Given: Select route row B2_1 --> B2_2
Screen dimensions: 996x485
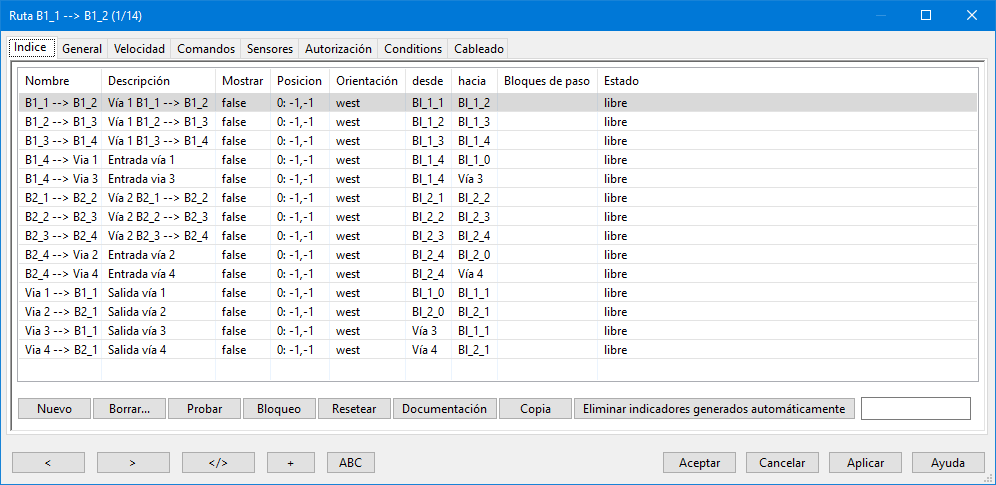Looking at the screenshot, I should (x=498, y=197).
